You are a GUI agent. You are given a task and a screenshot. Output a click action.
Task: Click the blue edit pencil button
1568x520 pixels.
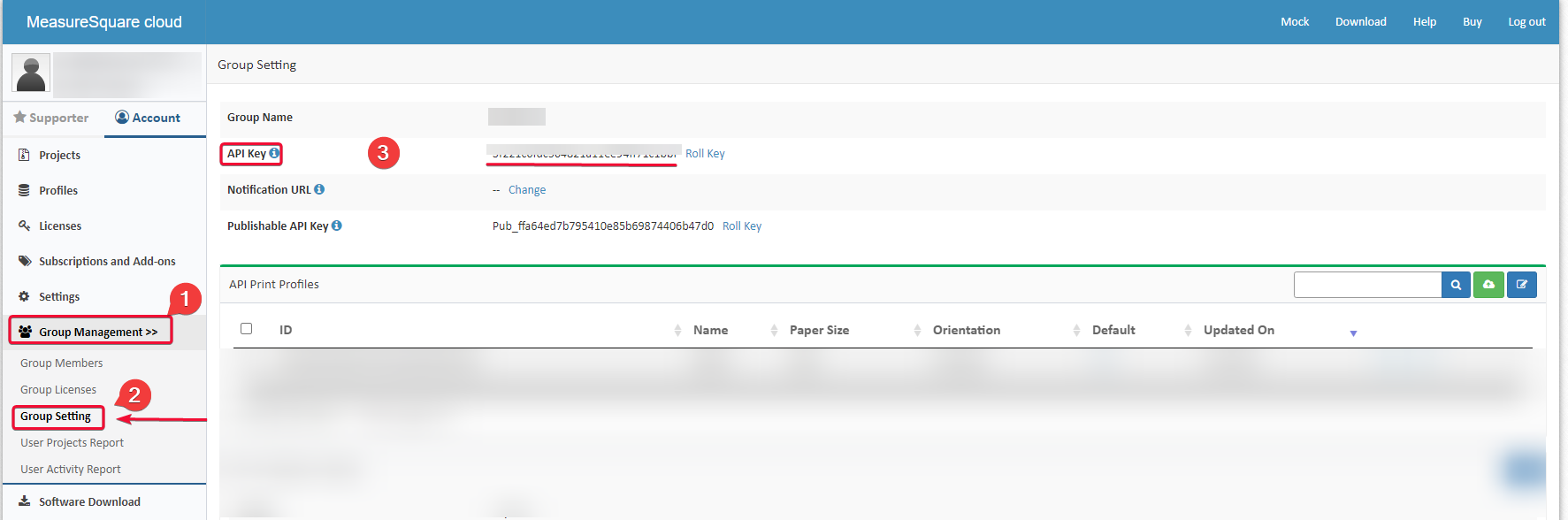[x=1522, y=285]
